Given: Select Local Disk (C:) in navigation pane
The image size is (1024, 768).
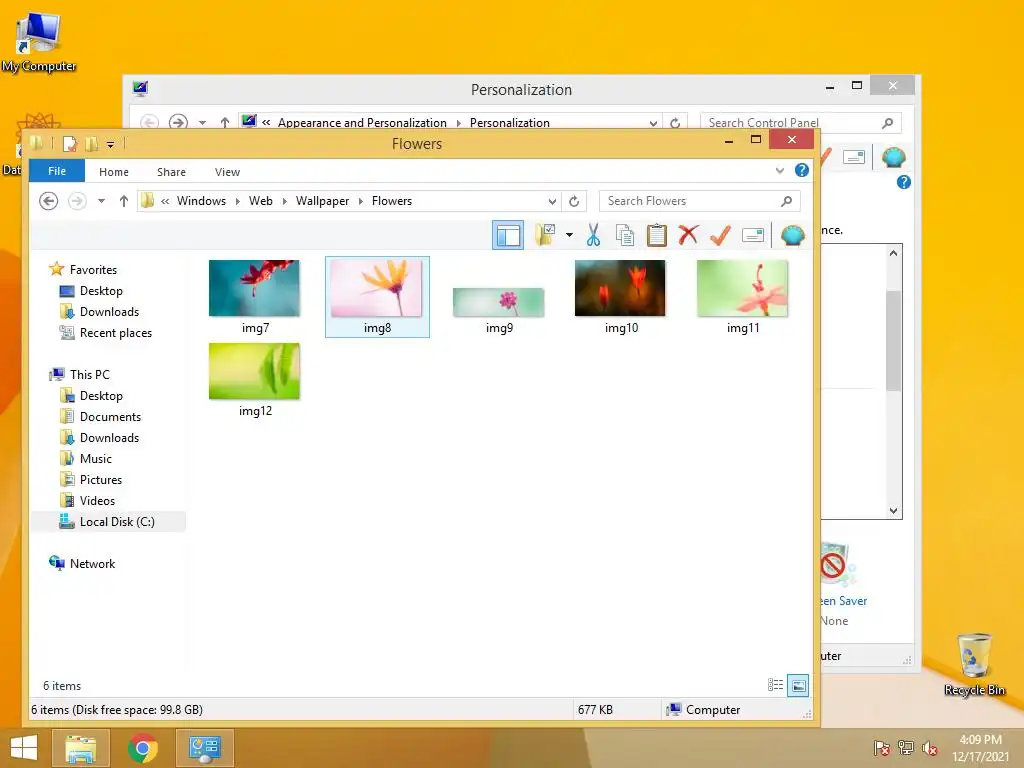Looking at the screenshot, I should [108, 522].
